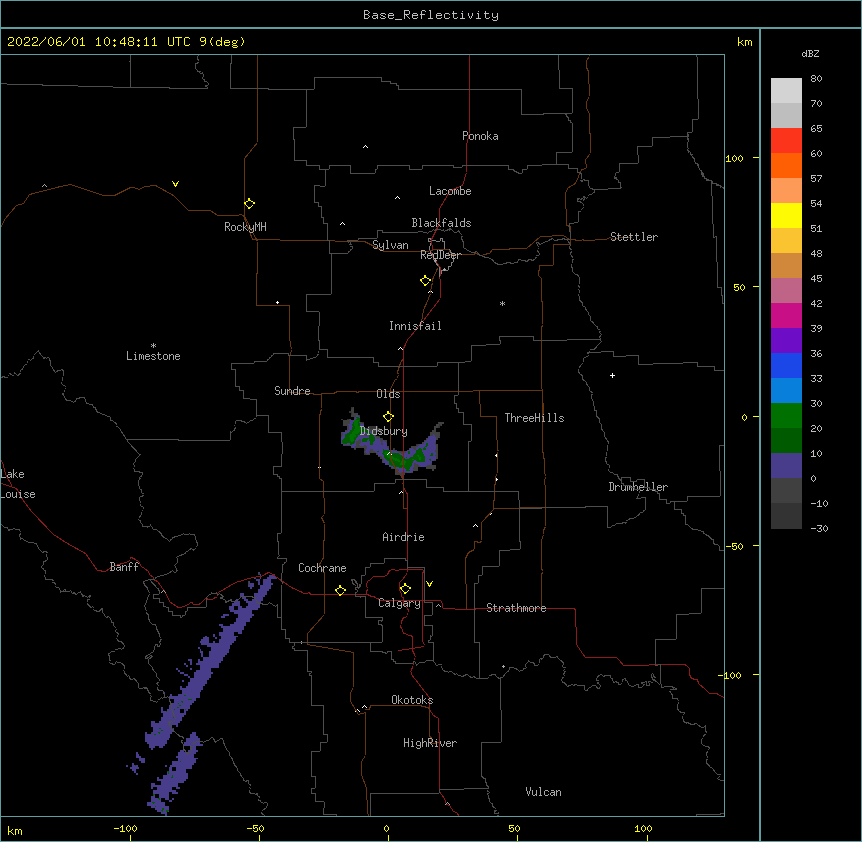Click the RockyMH label
Viewport: 862px width, 842px height.
(245, 227)
